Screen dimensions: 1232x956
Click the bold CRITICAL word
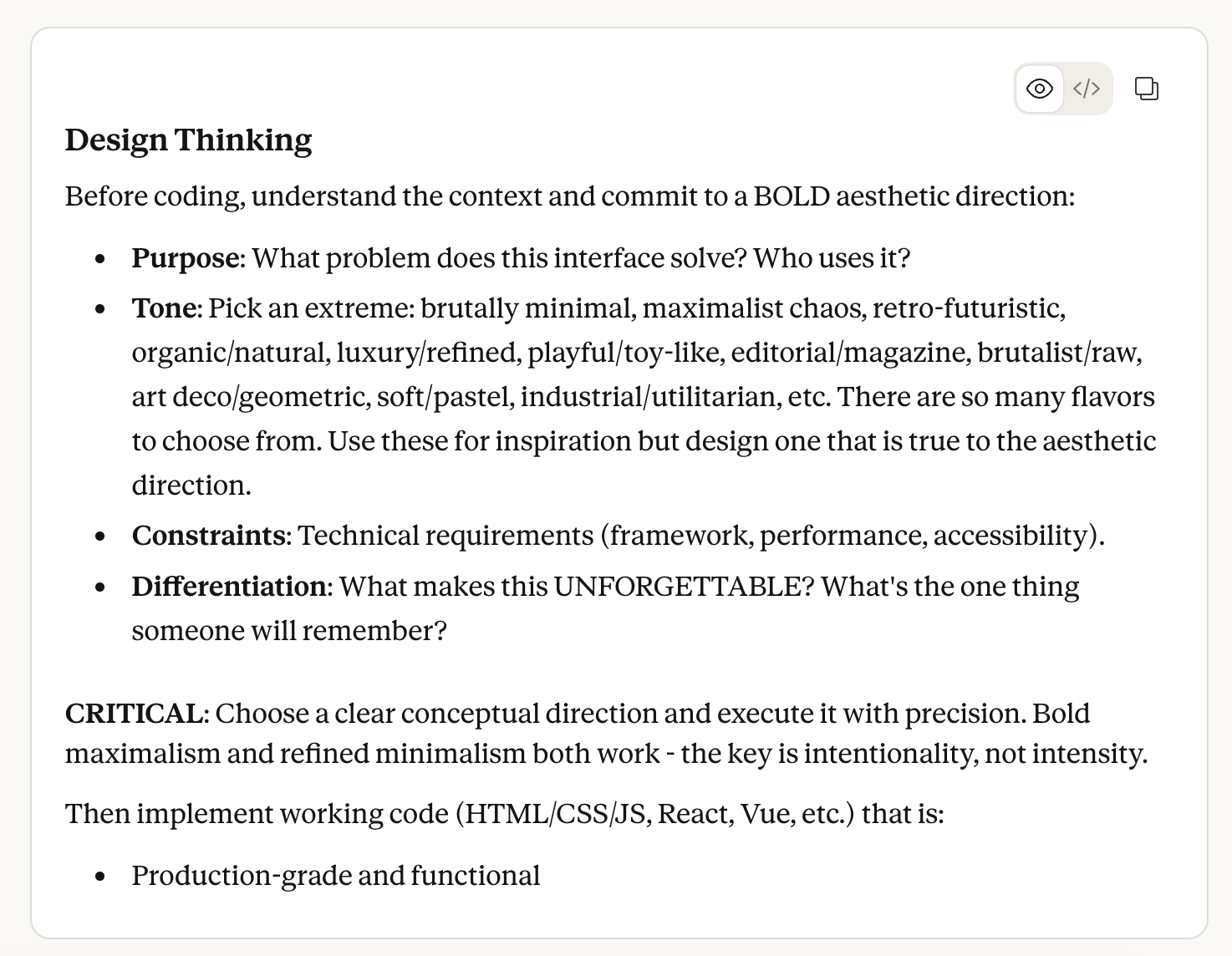(134, 714)
